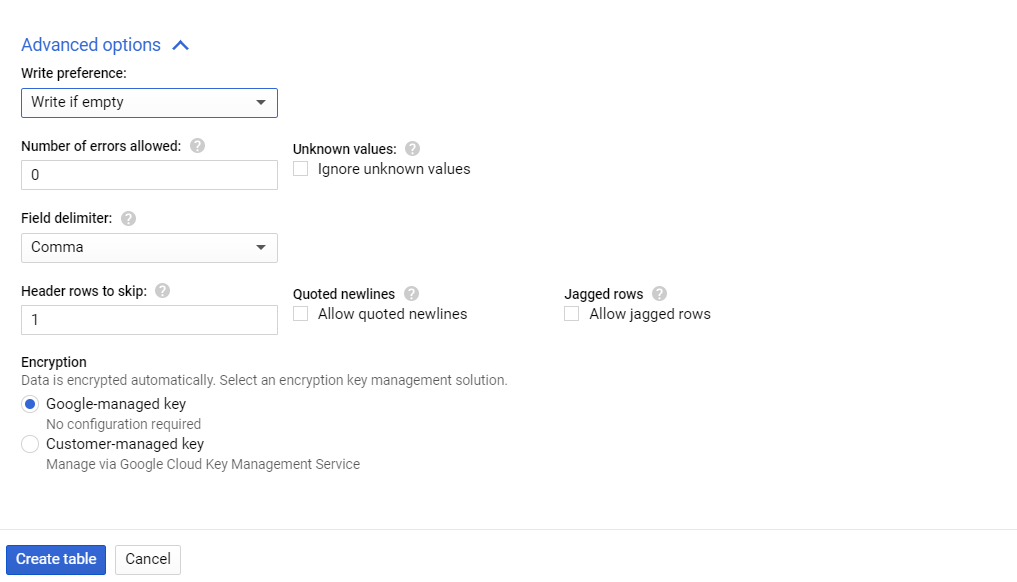
Task: Open the Write preference dropdown
Action: pos(149,103)
